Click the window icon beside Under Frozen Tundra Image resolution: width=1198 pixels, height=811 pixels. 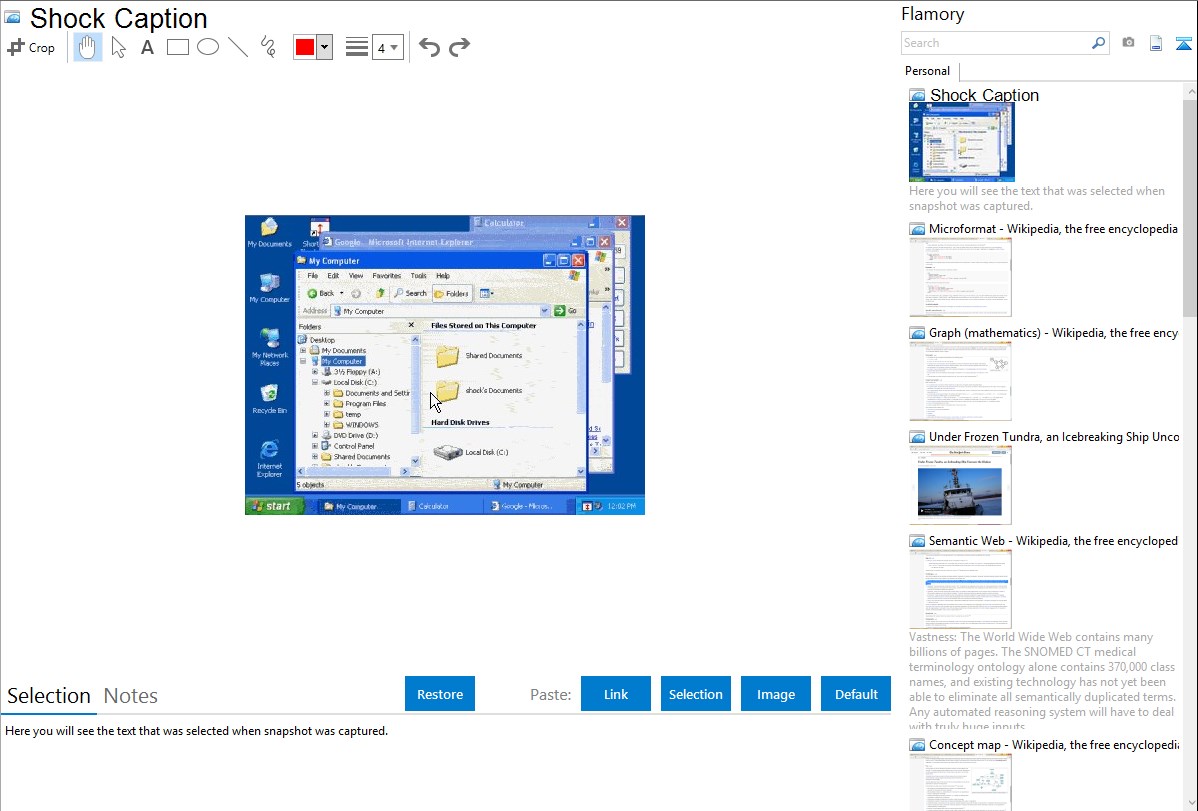click(x=917, y=437)
